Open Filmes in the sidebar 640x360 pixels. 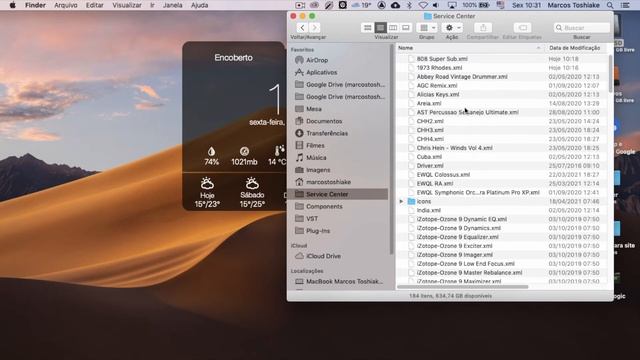pos(315,145)
